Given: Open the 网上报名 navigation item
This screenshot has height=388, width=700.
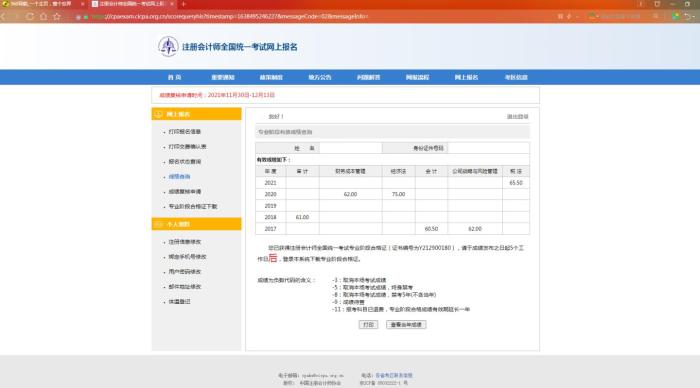Looking at the screenshot, I should [467, 77].
